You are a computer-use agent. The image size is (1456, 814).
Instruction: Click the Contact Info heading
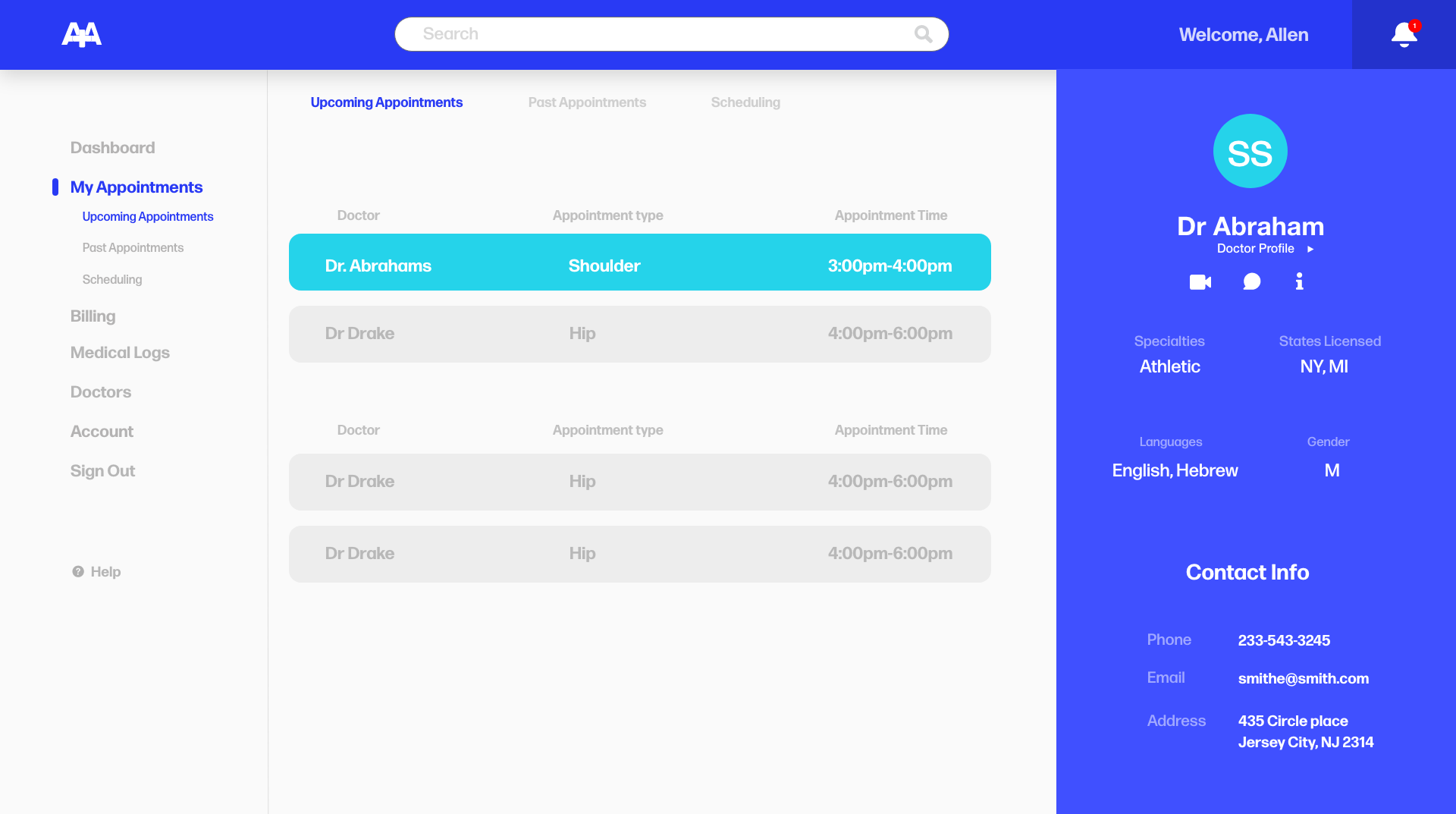tap(1247, 573)
